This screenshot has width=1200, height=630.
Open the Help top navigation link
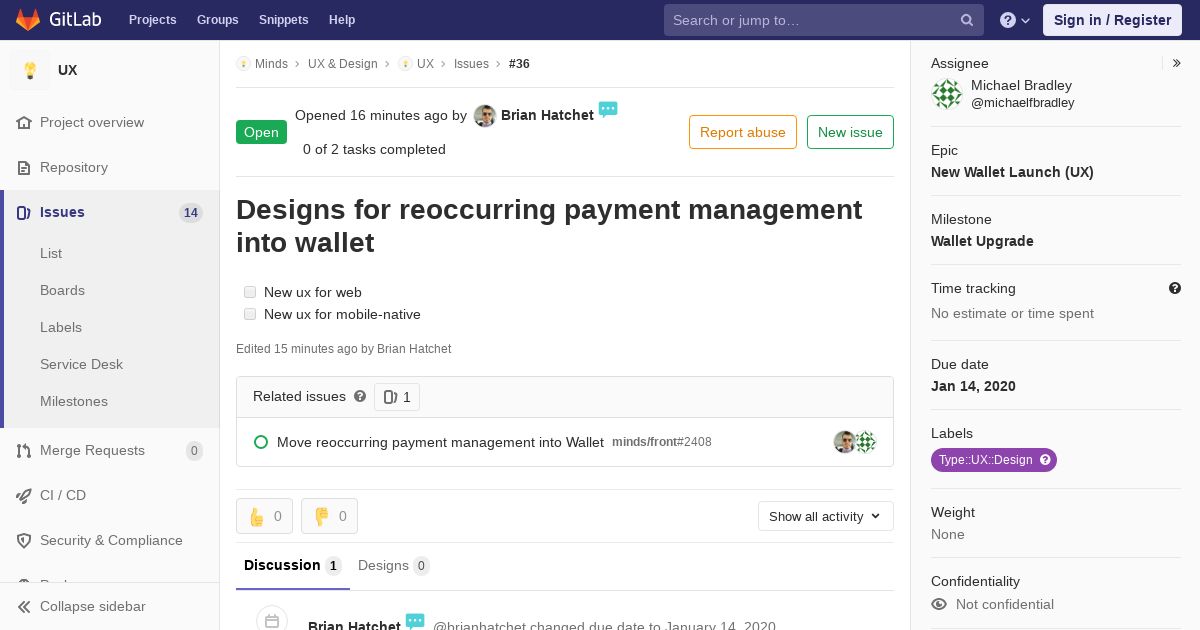[x=342, y=20]
